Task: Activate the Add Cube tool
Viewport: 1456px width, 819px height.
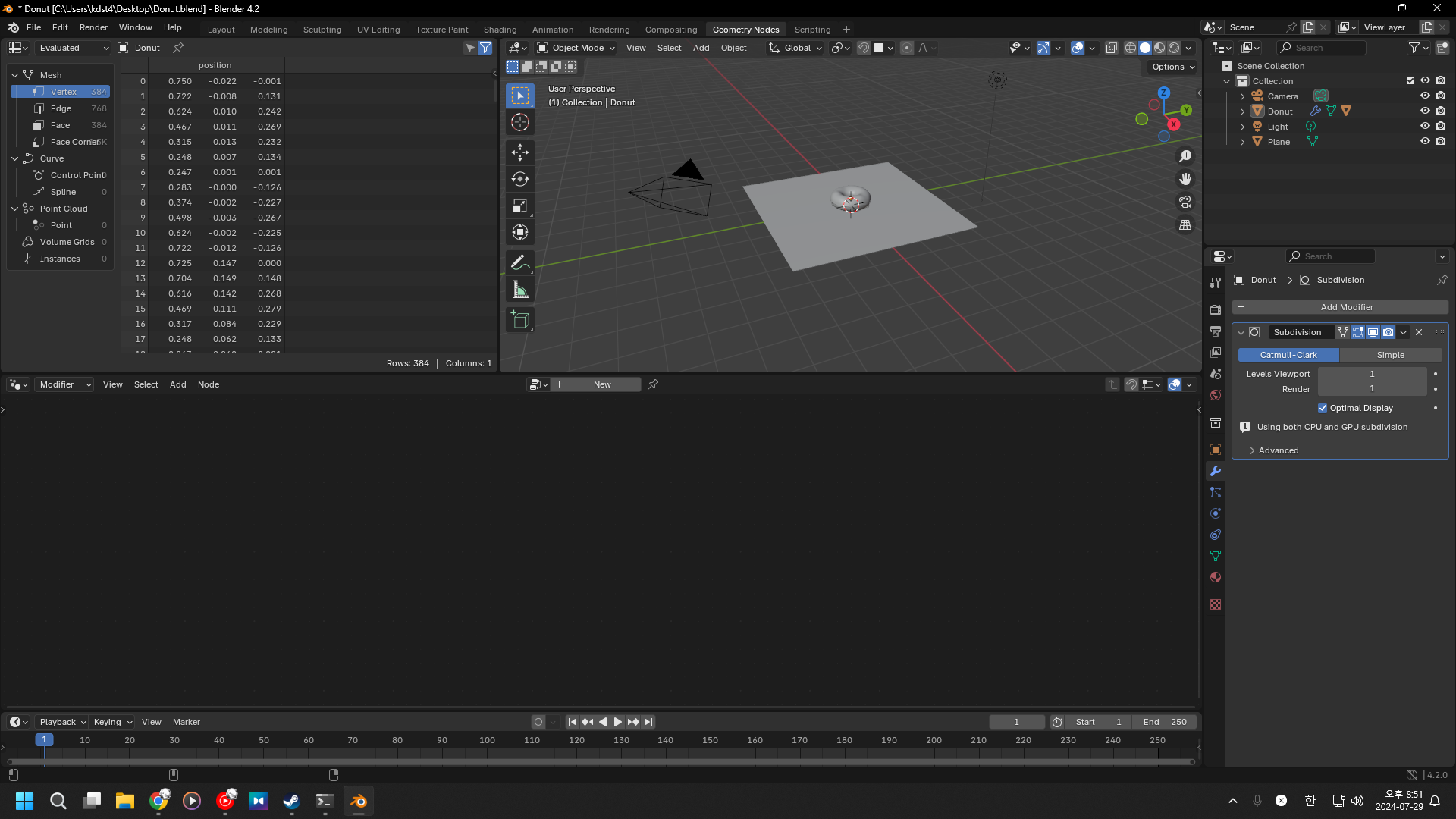Action: point(519,319)
